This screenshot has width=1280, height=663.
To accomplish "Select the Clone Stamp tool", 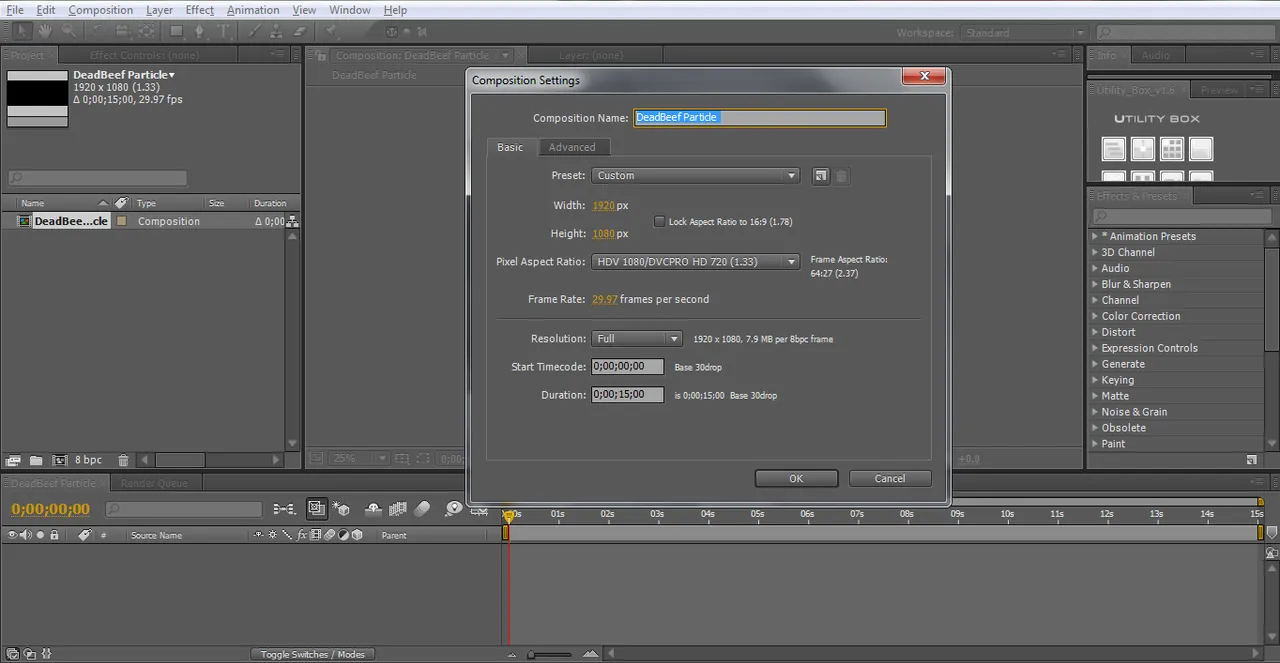I will pyautogui.click(x=278, y=32).
